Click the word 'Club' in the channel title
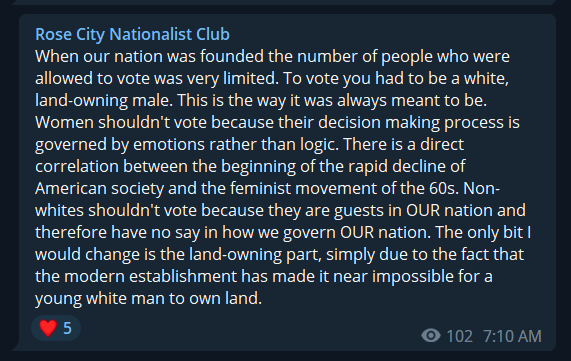 [213, 34]
